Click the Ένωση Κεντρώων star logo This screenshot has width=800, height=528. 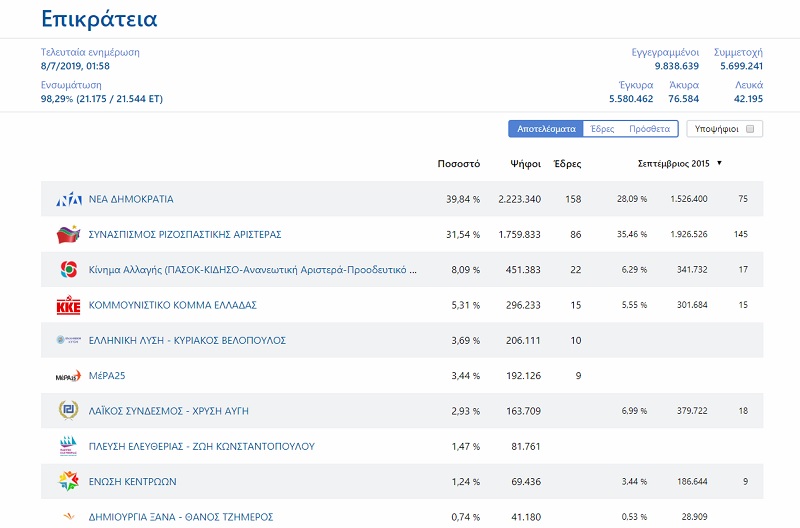point(68,481)
